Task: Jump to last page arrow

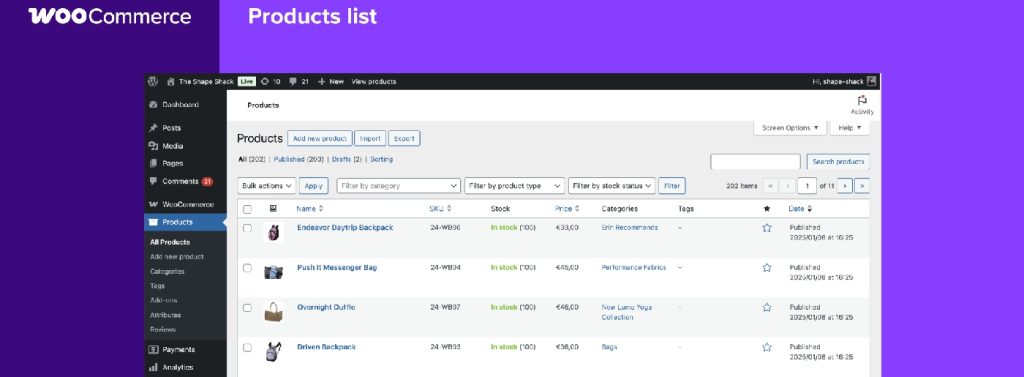Action: 862,186
